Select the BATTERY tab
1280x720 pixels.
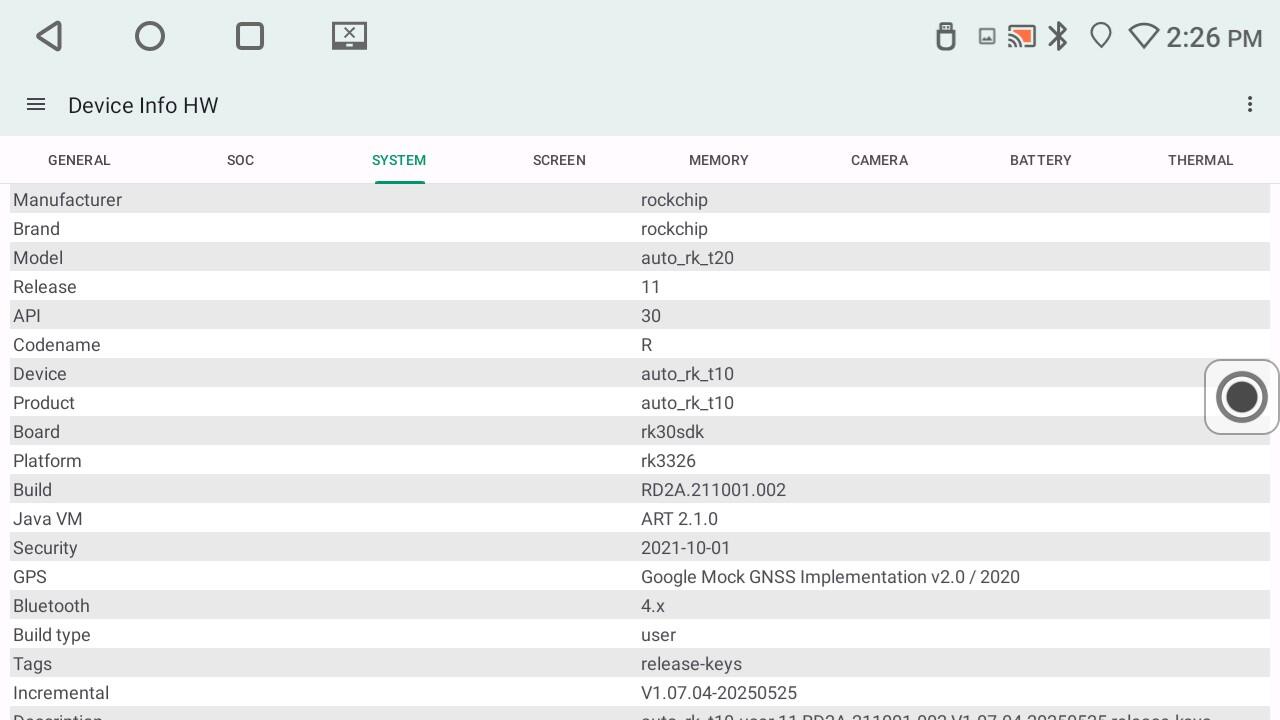click(x=1040, y=160)
